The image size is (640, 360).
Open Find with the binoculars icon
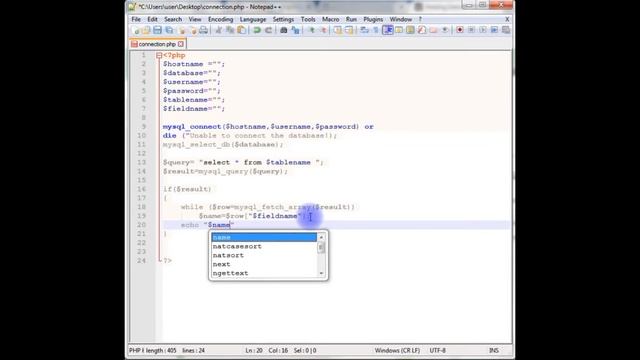point(283,30)
